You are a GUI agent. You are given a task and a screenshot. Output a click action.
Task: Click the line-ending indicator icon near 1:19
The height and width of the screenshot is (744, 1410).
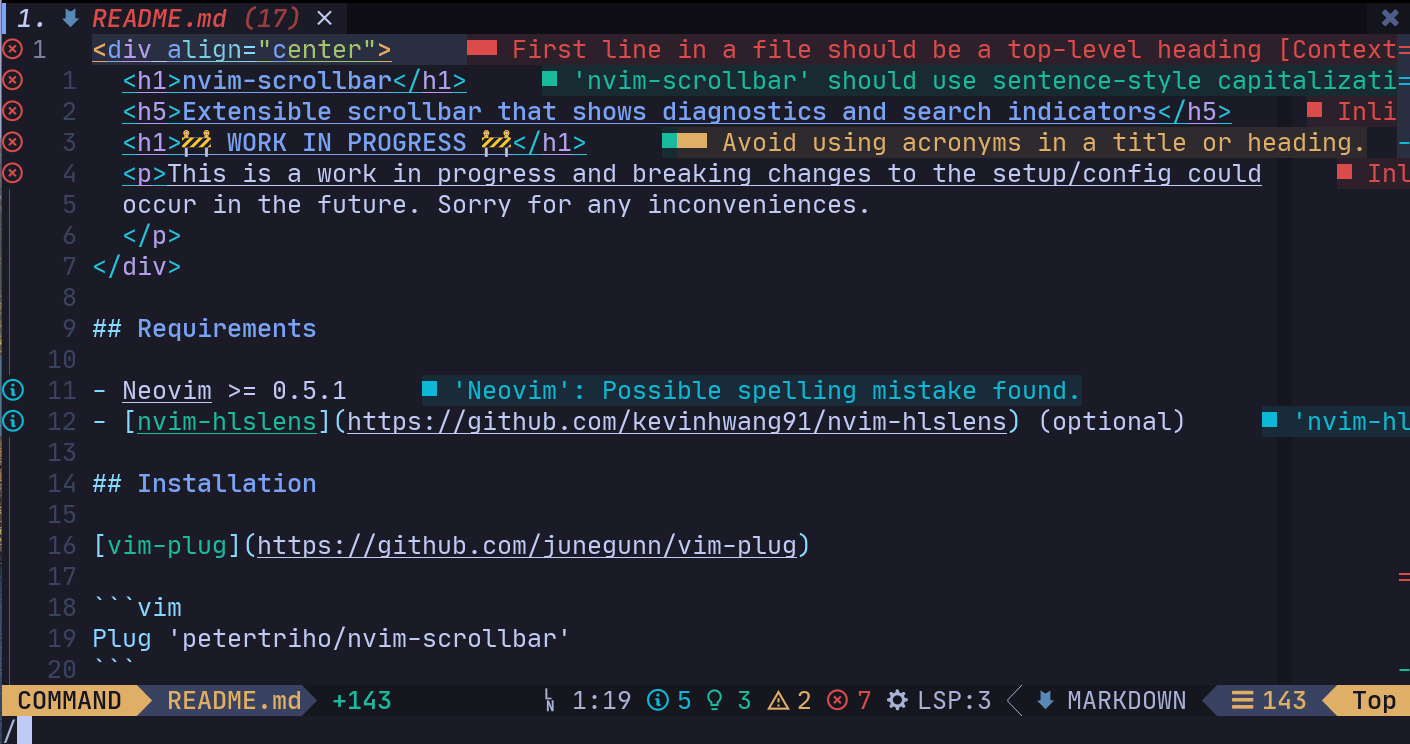(550, 700)
